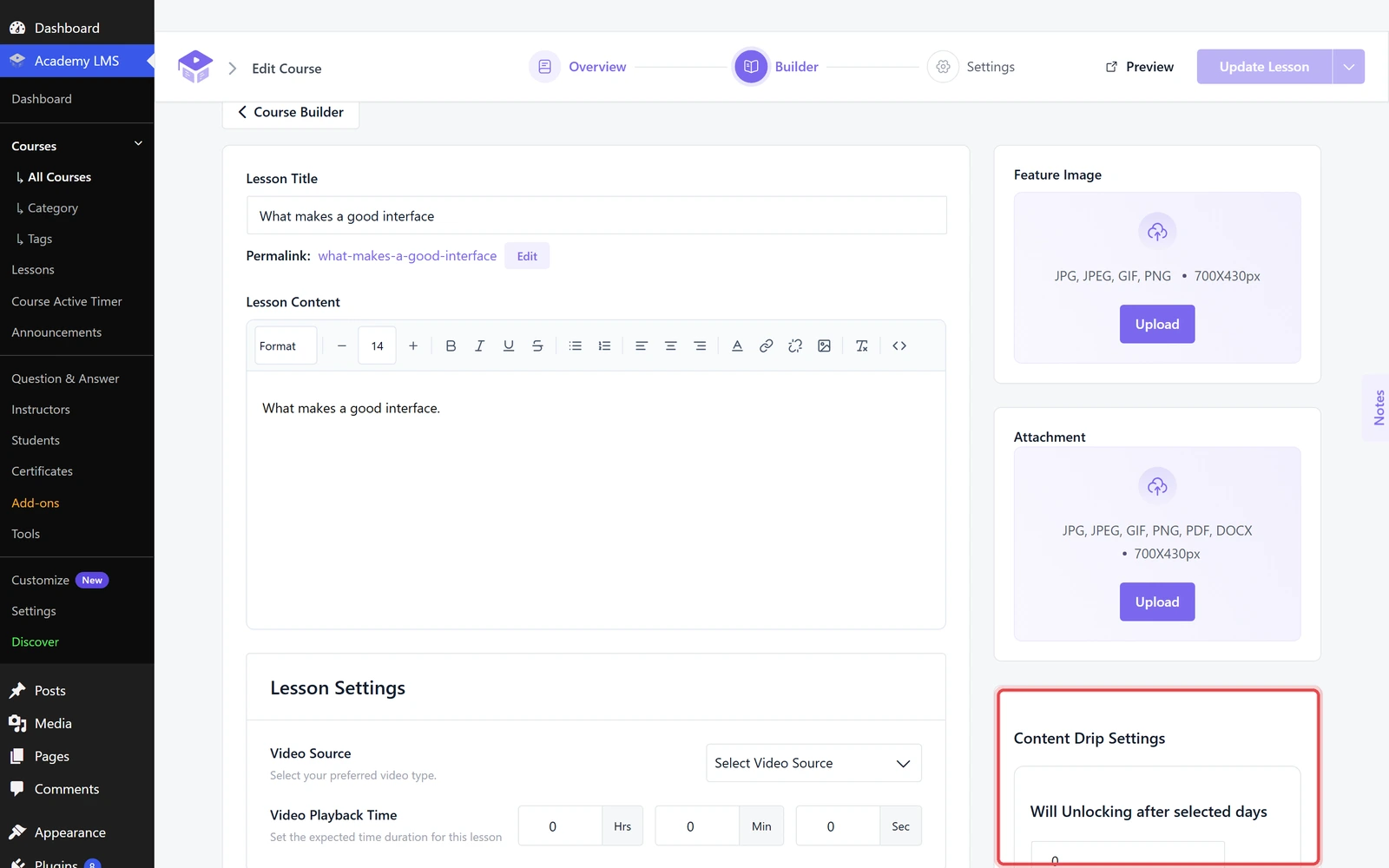The height and width of the screenshot is (868, 1389).
Task: Insert an image into lesson content
Action: (824, 345)
